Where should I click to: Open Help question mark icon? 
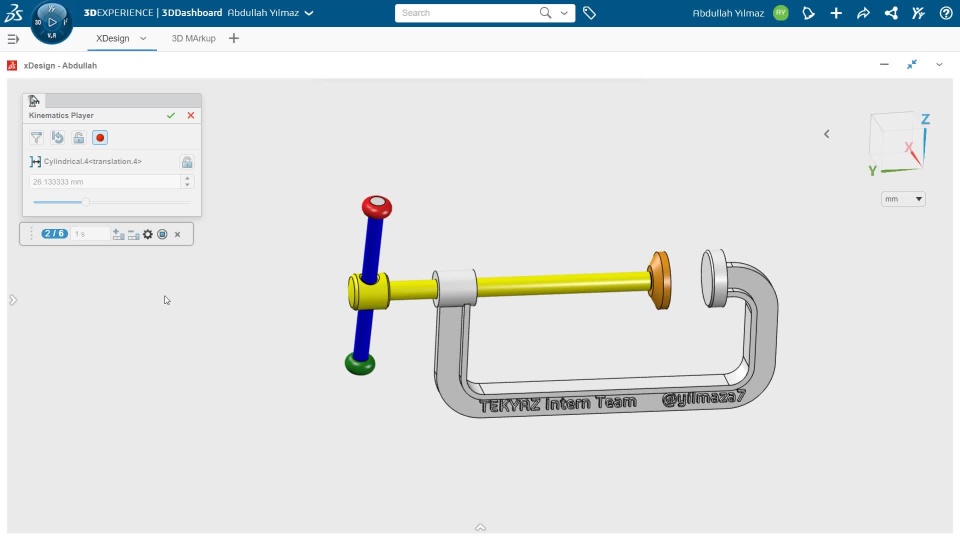coord(945,13)
